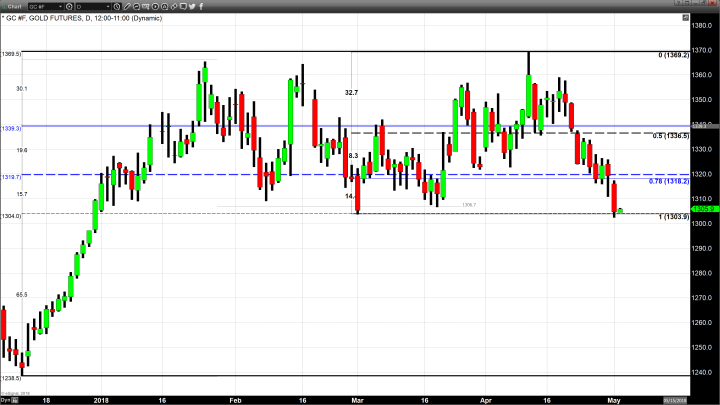Select the 0.5 (1336.5) Fibonacci level label

669,136
